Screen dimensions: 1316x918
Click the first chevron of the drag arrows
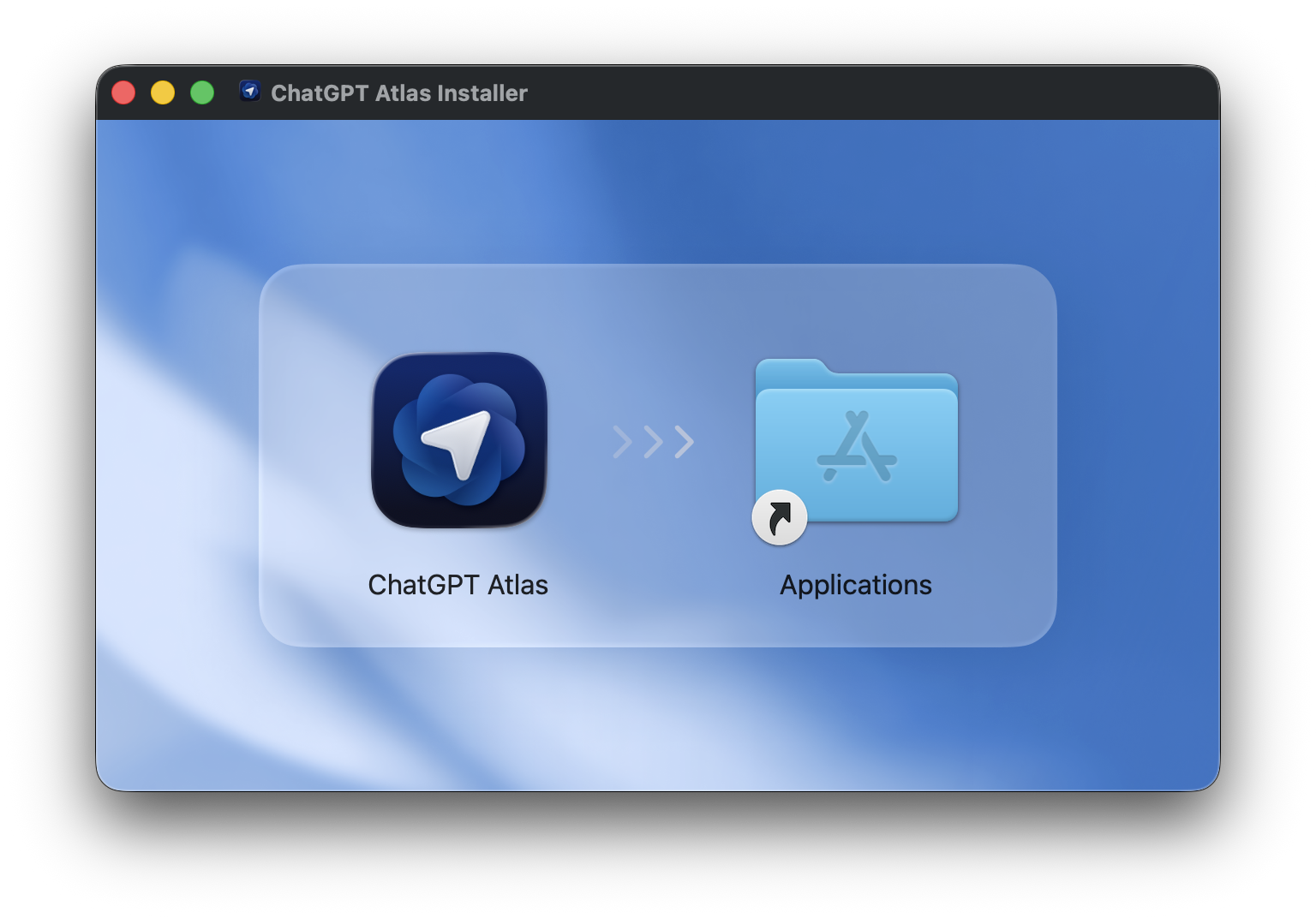(x=623, y=442)
